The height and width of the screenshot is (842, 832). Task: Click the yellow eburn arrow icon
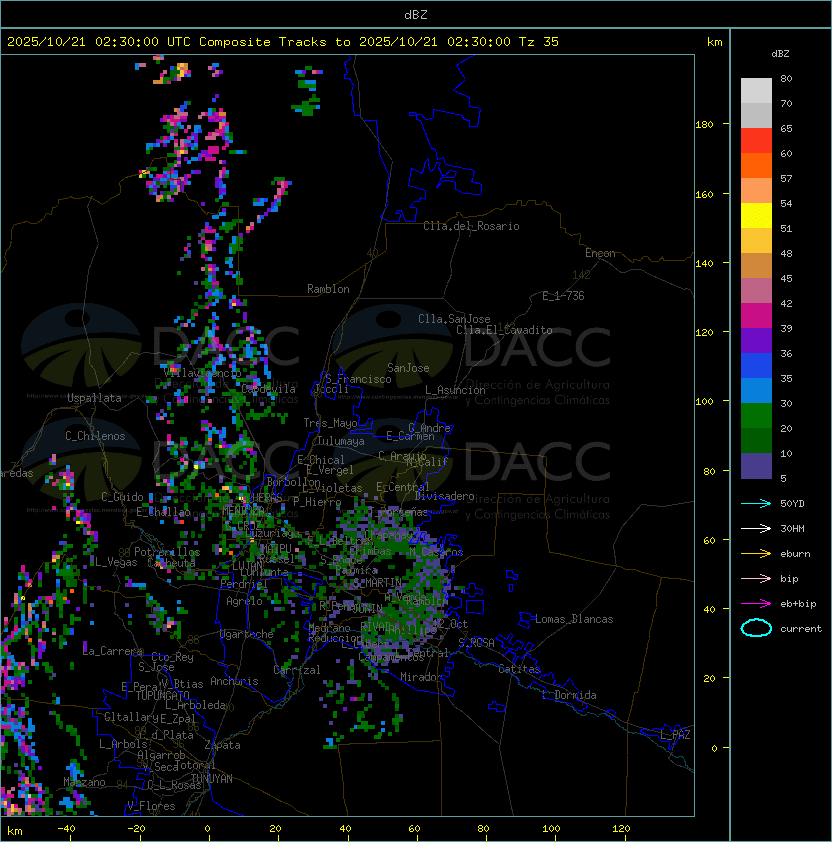tap(756, 554)
